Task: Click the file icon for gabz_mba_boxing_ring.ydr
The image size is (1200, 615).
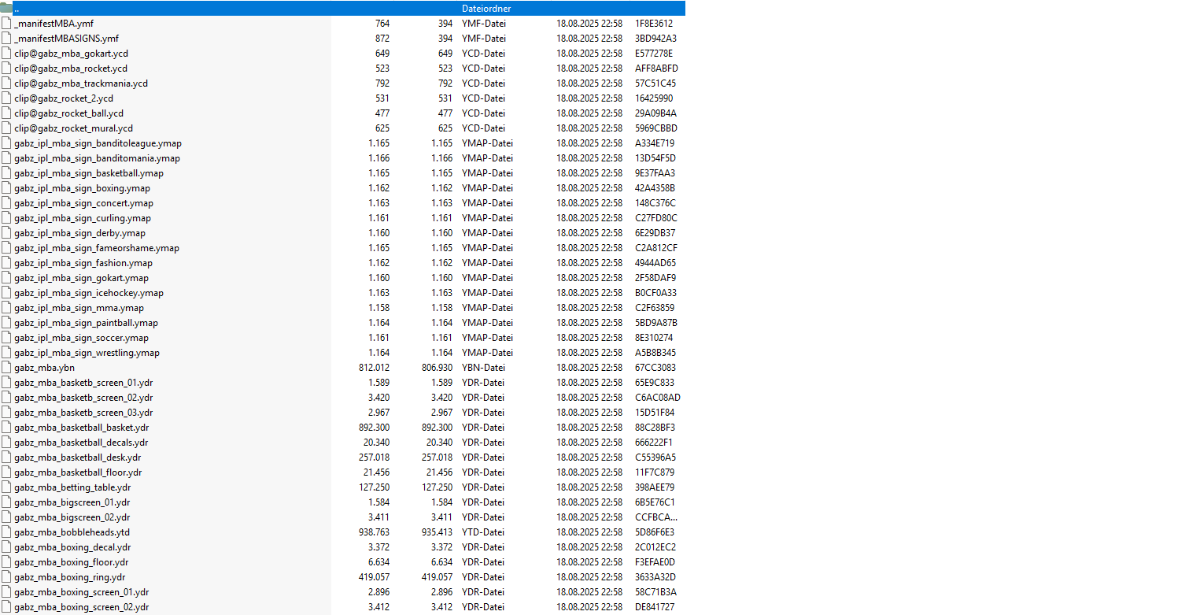Action: click(x=7, y=578)
